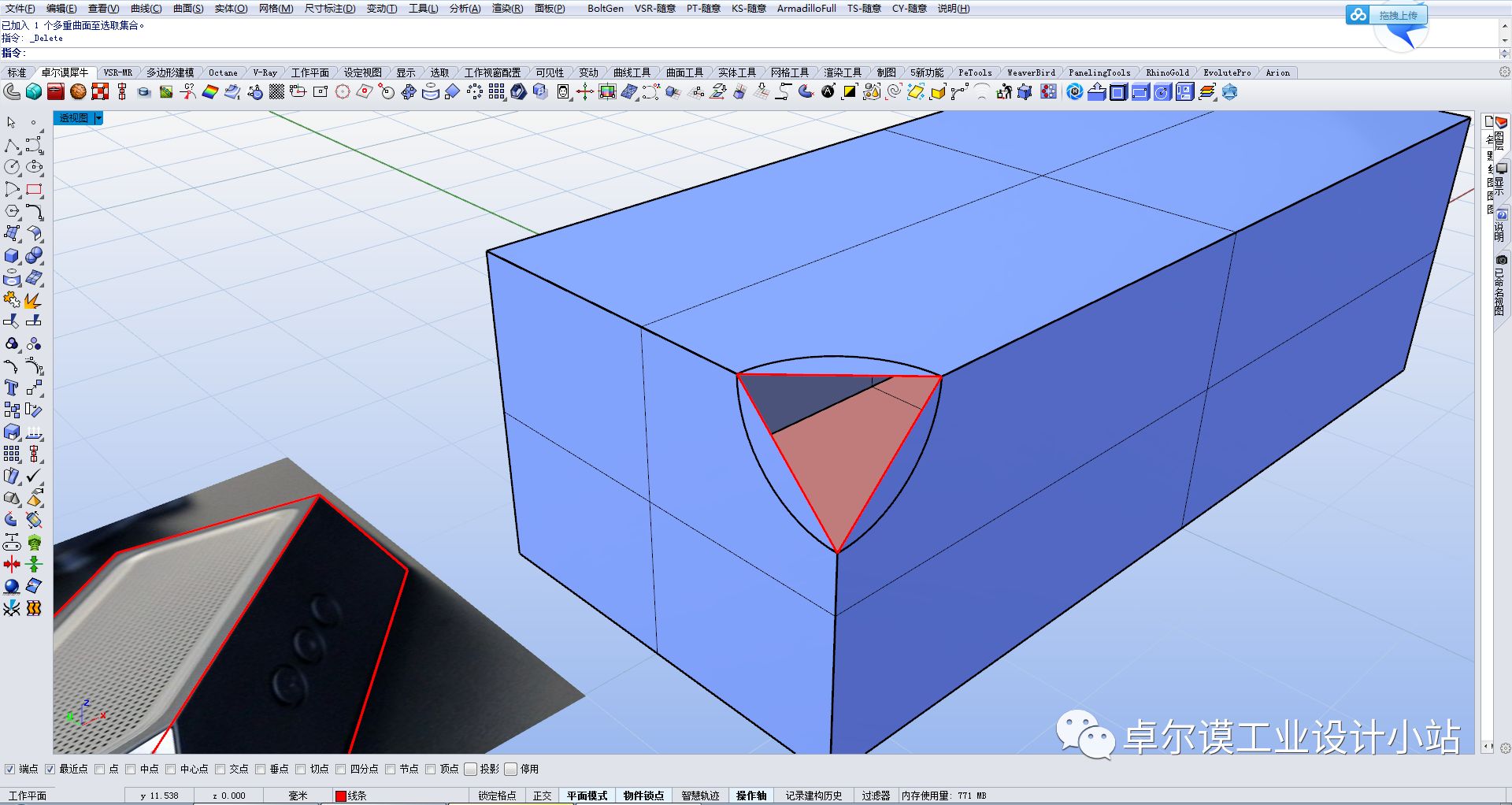Image resolution: width=1512 pixels, height=805 pixels.
Task: Click the rainbow gradient surface analysis icon
Action: [x=210, y=92]
